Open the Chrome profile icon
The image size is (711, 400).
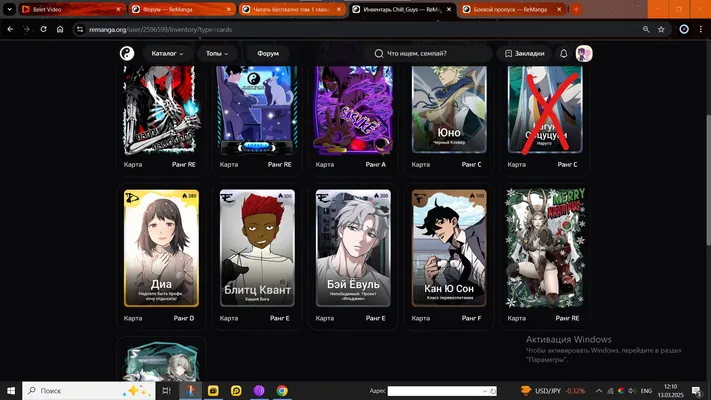pyautogui.click(x=684, y=29)
